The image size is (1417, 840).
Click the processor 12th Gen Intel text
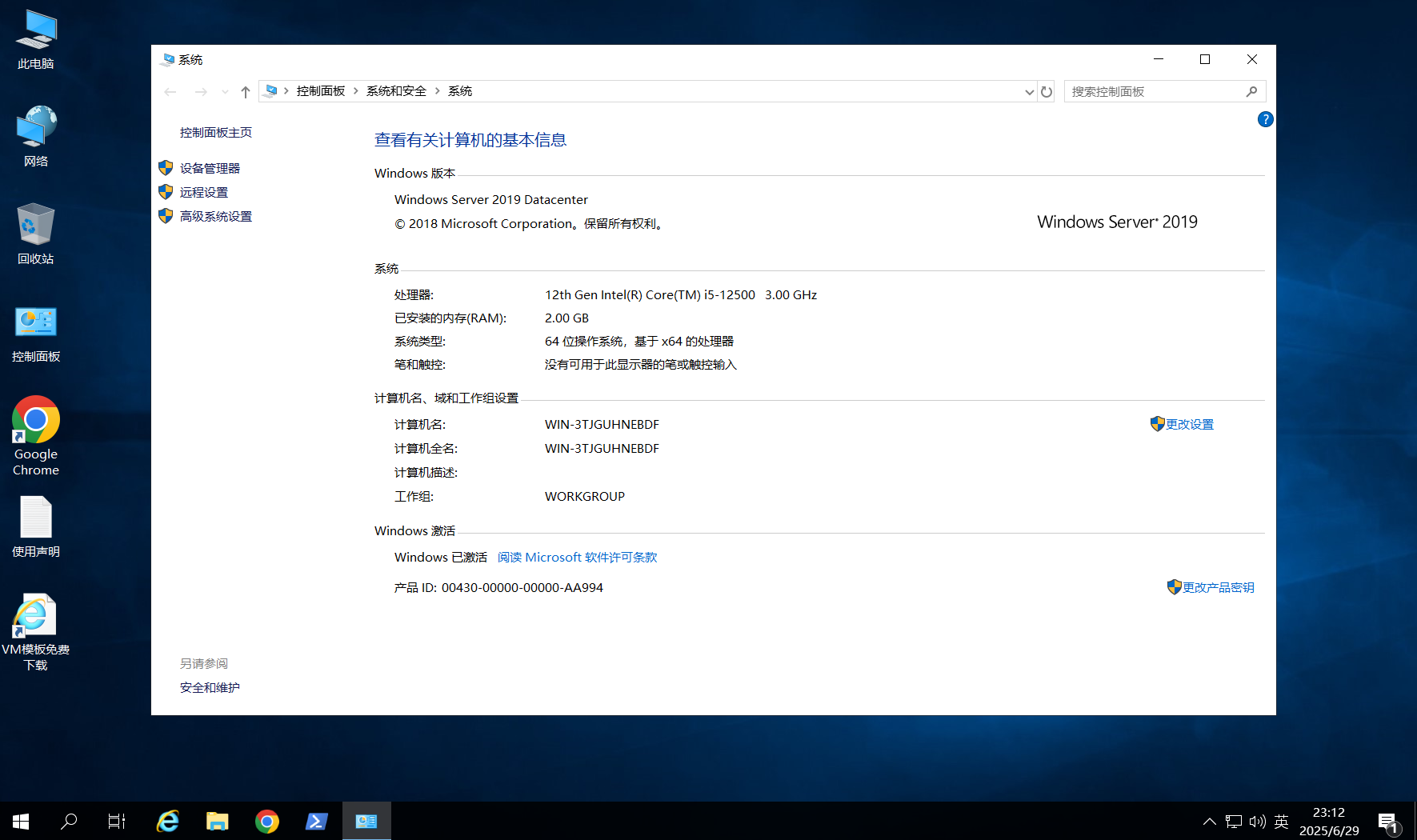coord(681,295)
